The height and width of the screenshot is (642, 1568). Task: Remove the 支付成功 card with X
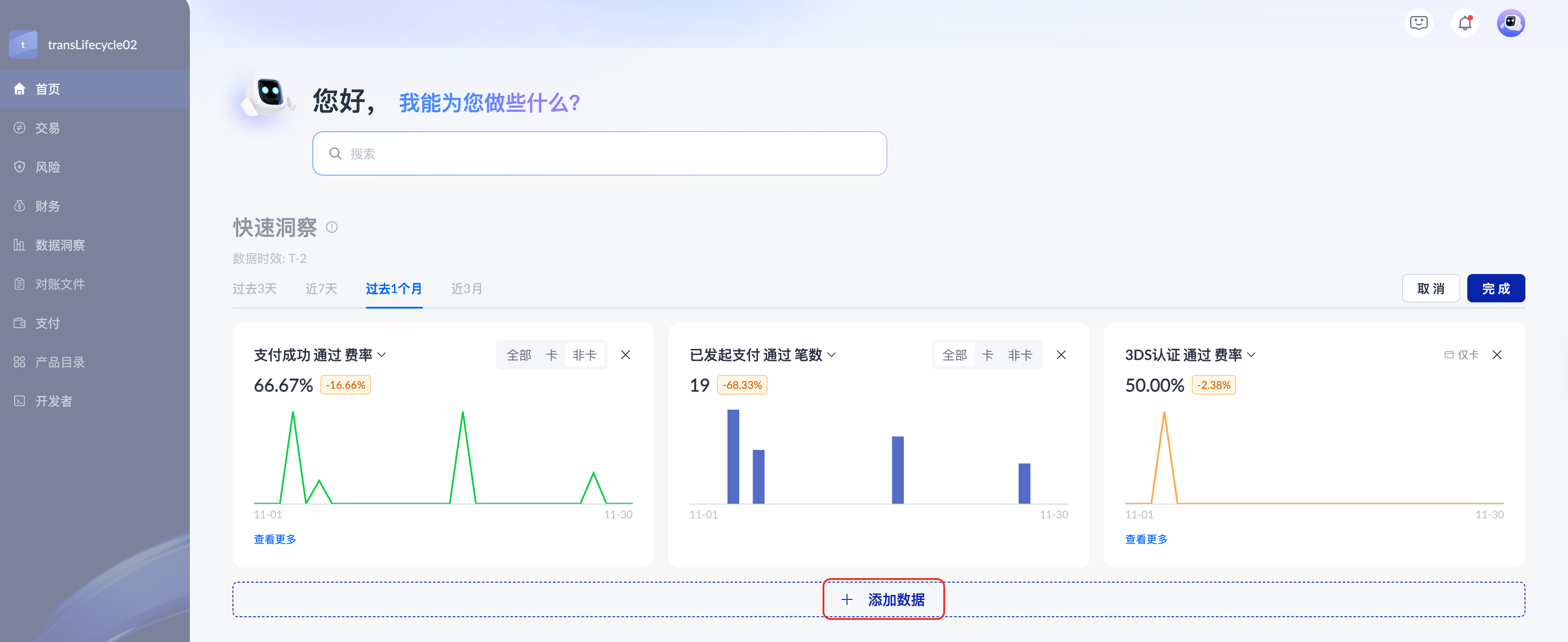(625, 355)
